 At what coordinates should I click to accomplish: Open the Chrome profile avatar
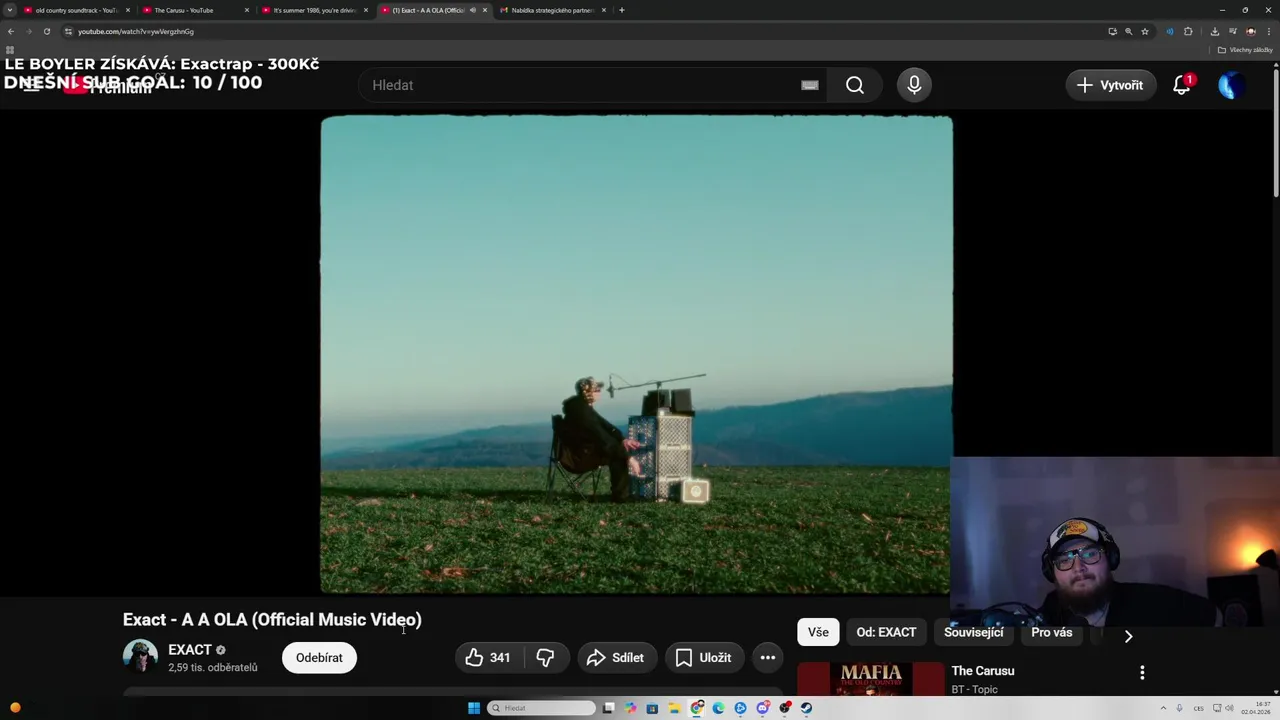point(1251,31)
